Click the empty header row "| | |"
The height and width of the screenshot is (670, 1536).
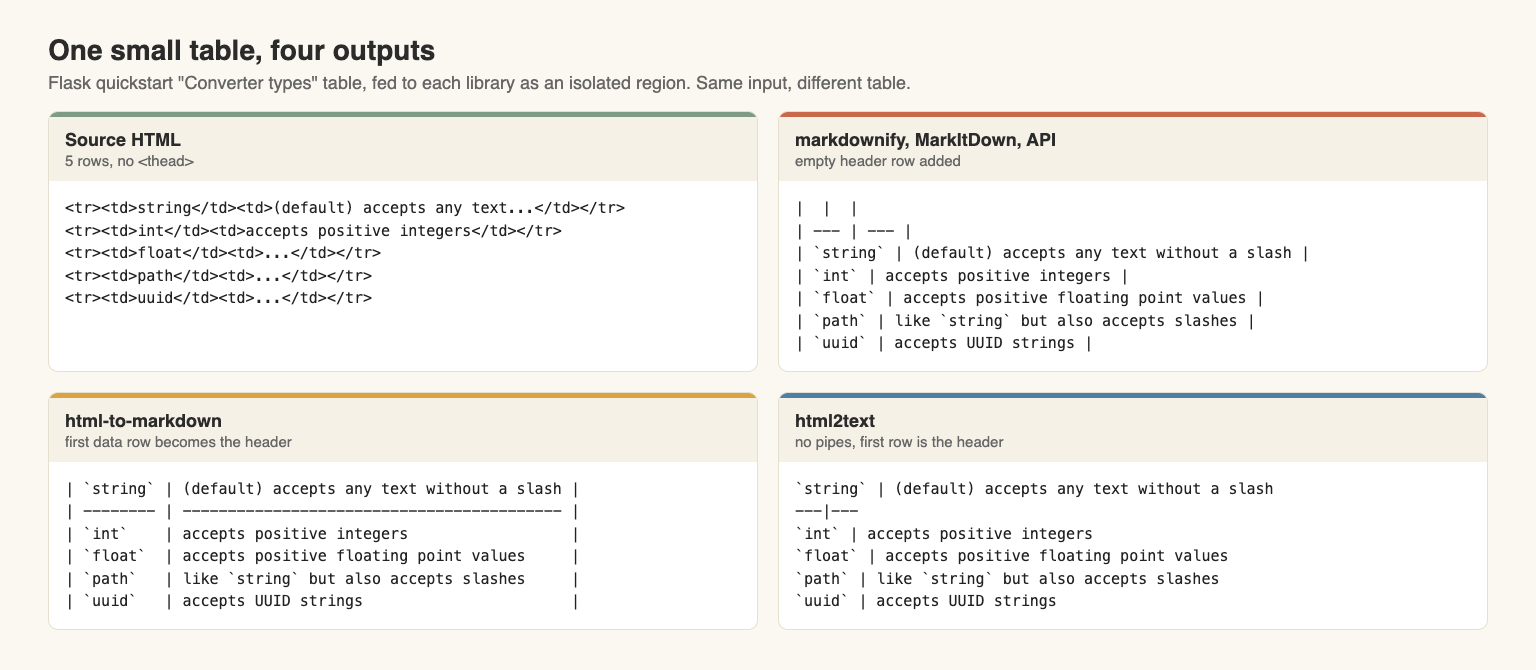coord(826,208)
